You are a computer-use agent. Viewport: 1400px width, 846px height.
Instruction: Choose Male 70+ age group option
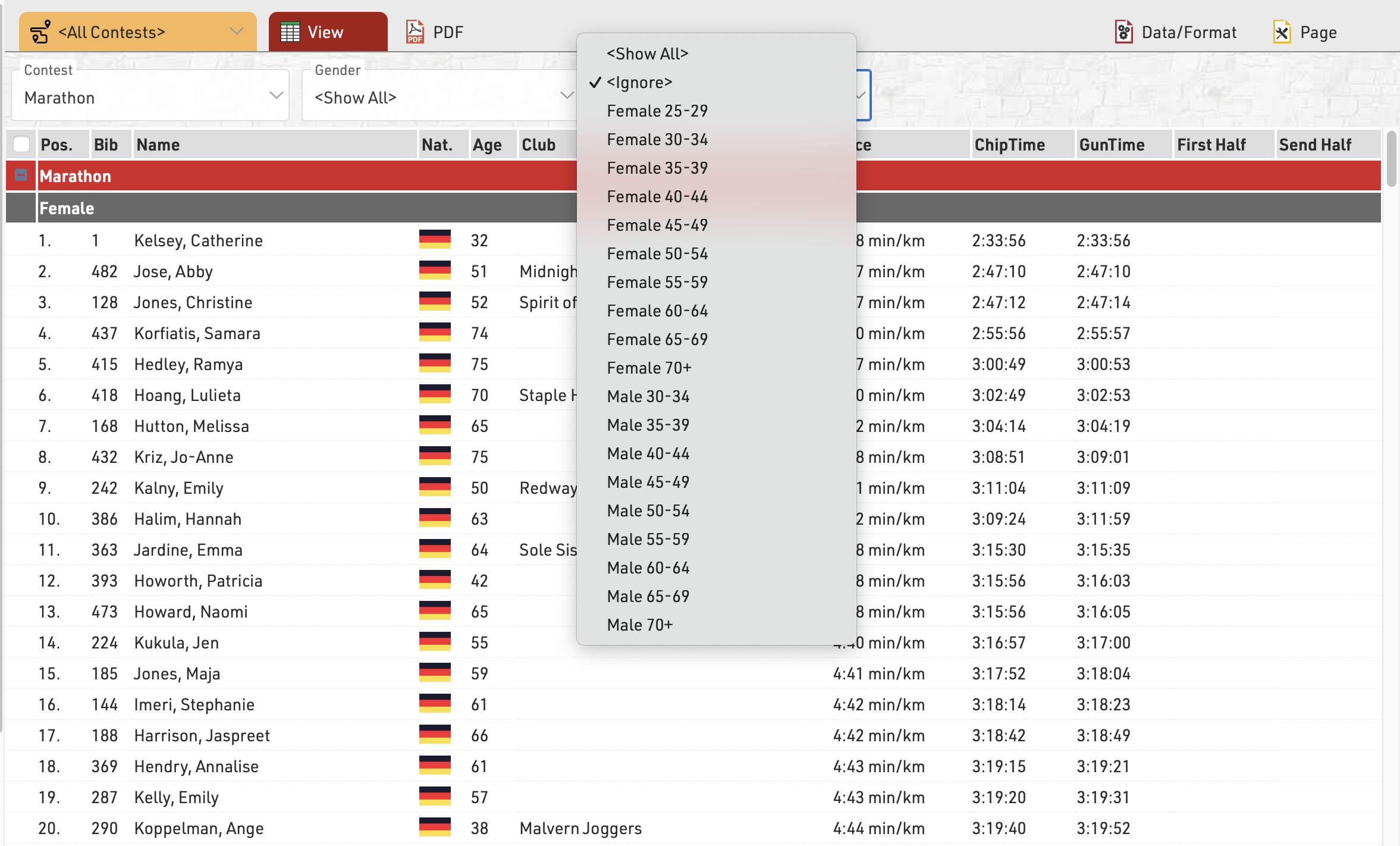[x=639, y=625]
